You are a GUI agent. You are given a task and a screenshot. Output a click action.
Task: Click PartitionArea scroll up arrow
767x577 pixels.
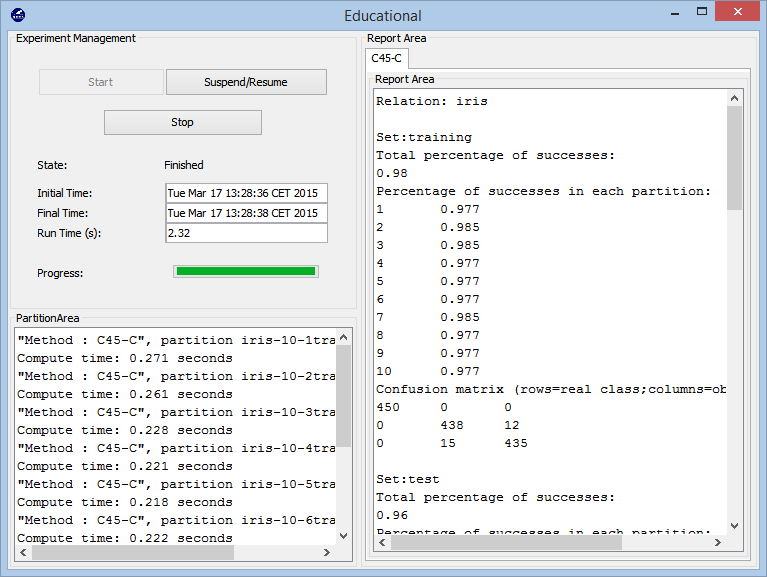tap(343, 337)
